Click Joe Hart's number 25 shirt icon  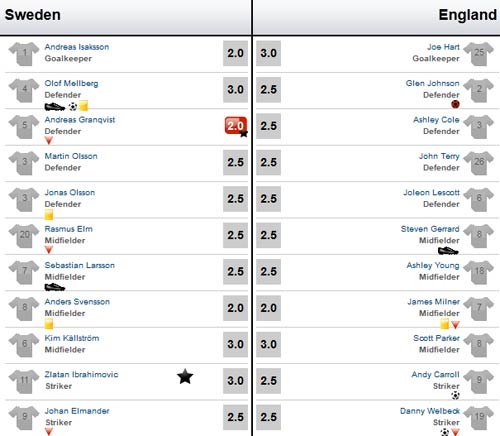tap(479, 54)
